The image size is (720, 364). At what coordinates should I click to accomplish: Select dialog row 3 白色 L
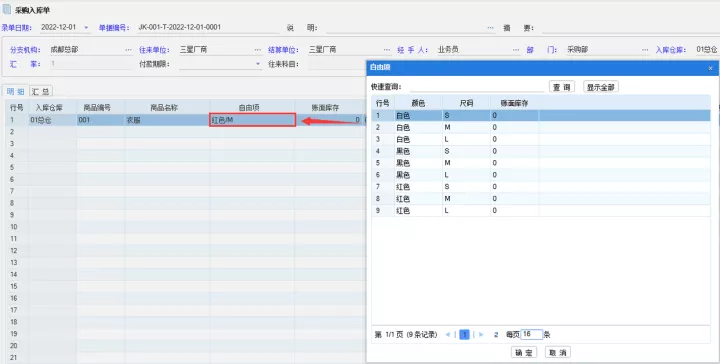click(x=541, y=140)
